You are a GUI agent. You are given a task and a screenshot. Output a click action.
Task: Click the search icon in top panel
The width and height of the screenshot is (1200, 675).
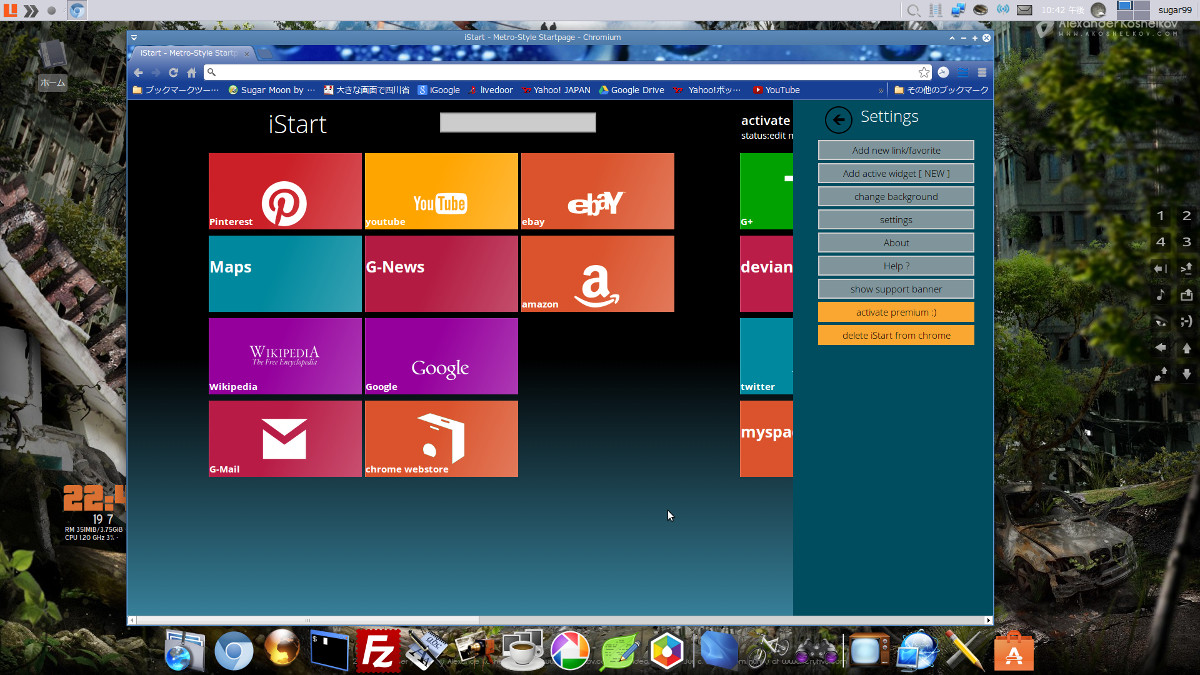(914, 10)
